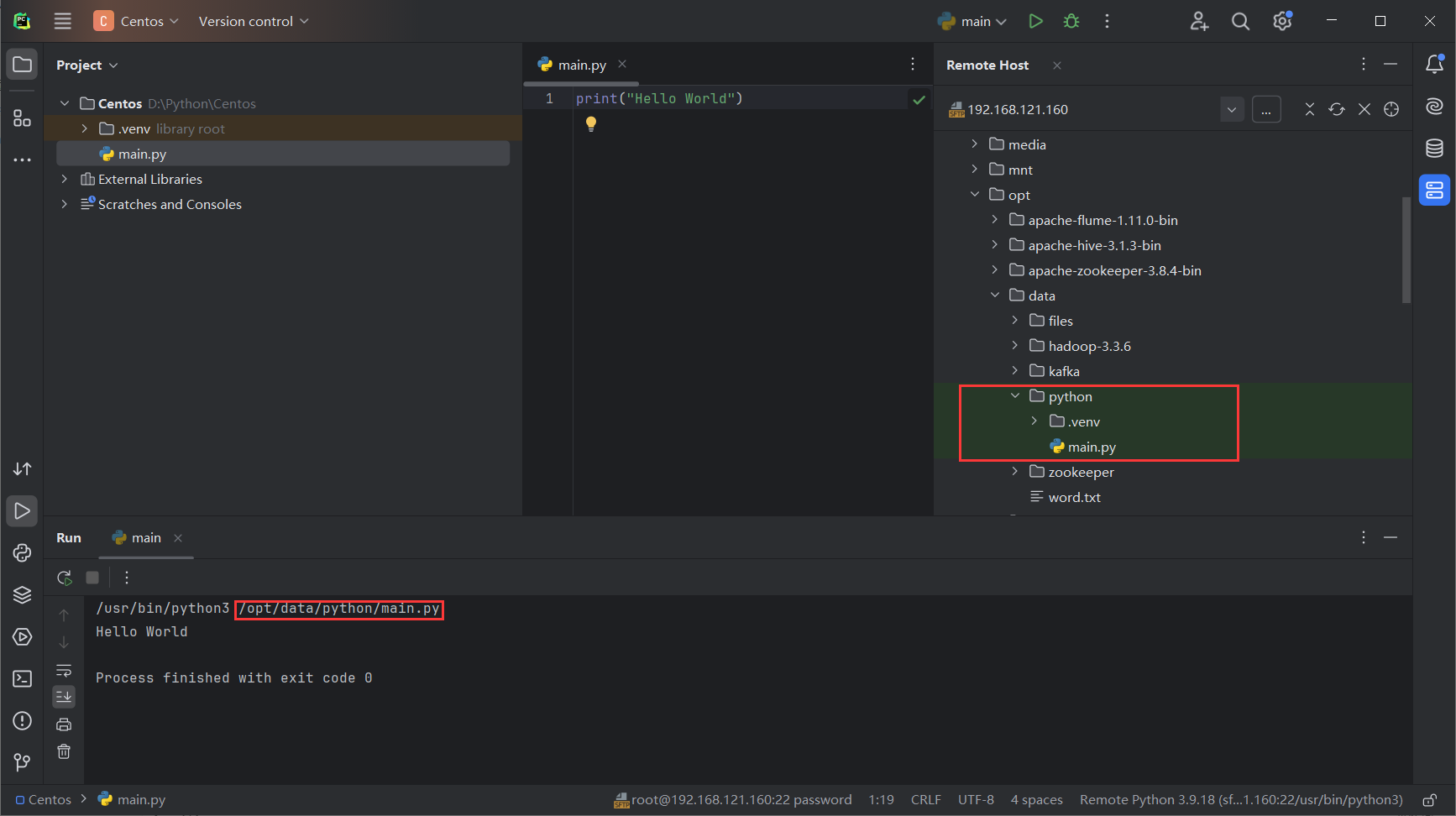Viewport: 1456px width, 816px height.
Task: Change 4 spaces indent setting
Action: [x=1036, y=799]
